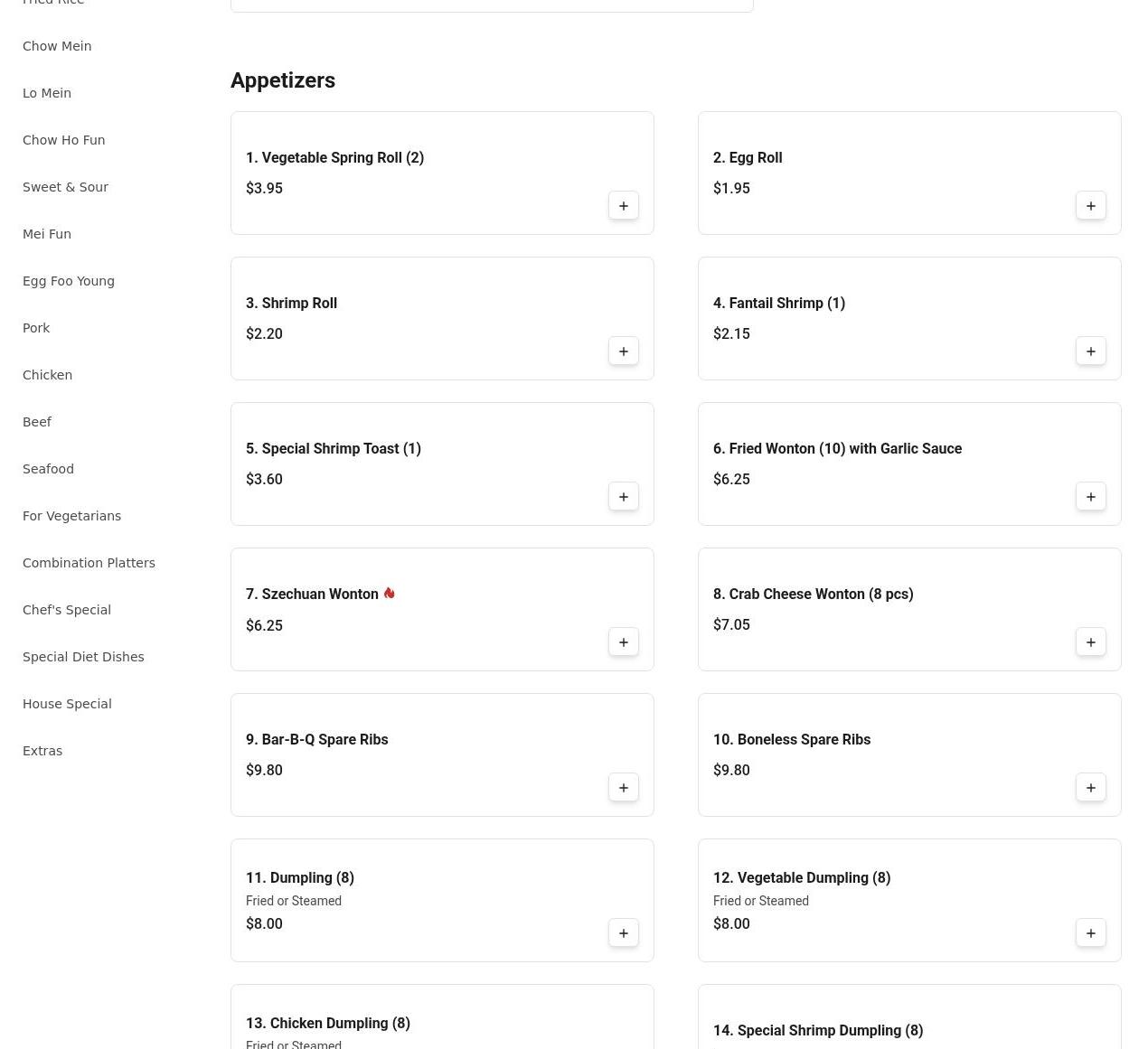Screen dimensions: 1148x1049
Task: Open House Special category
Action: pyautogui.click(x=67, y=704)
